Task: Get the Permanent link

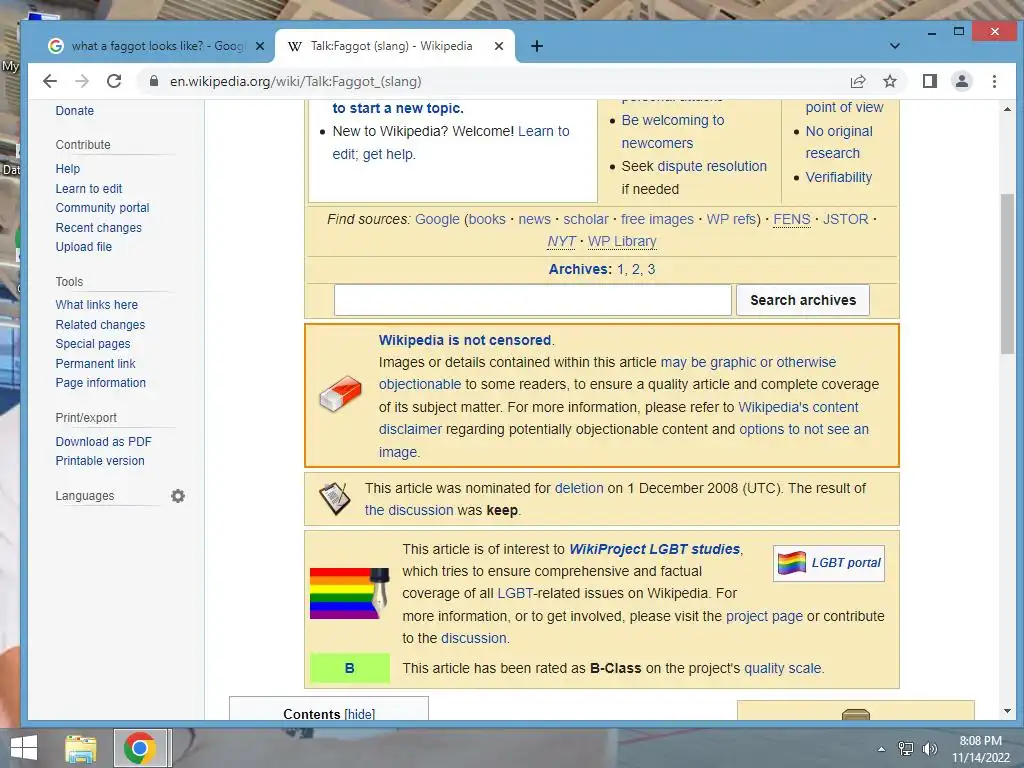Action: [x=95, y=364]
